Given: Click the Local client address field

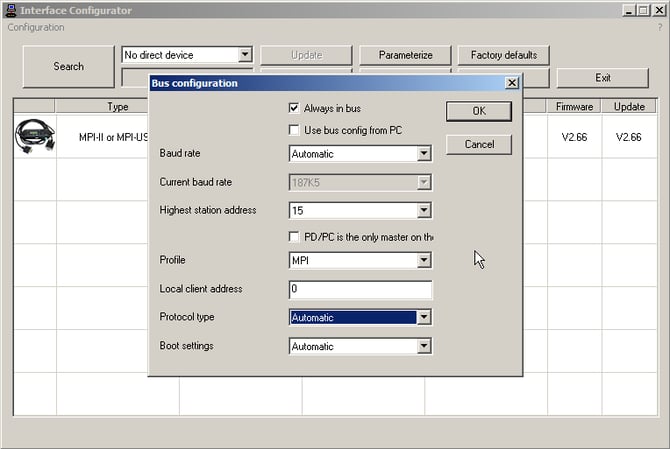Looking at the screenshot, I should (x=360, y=290).
